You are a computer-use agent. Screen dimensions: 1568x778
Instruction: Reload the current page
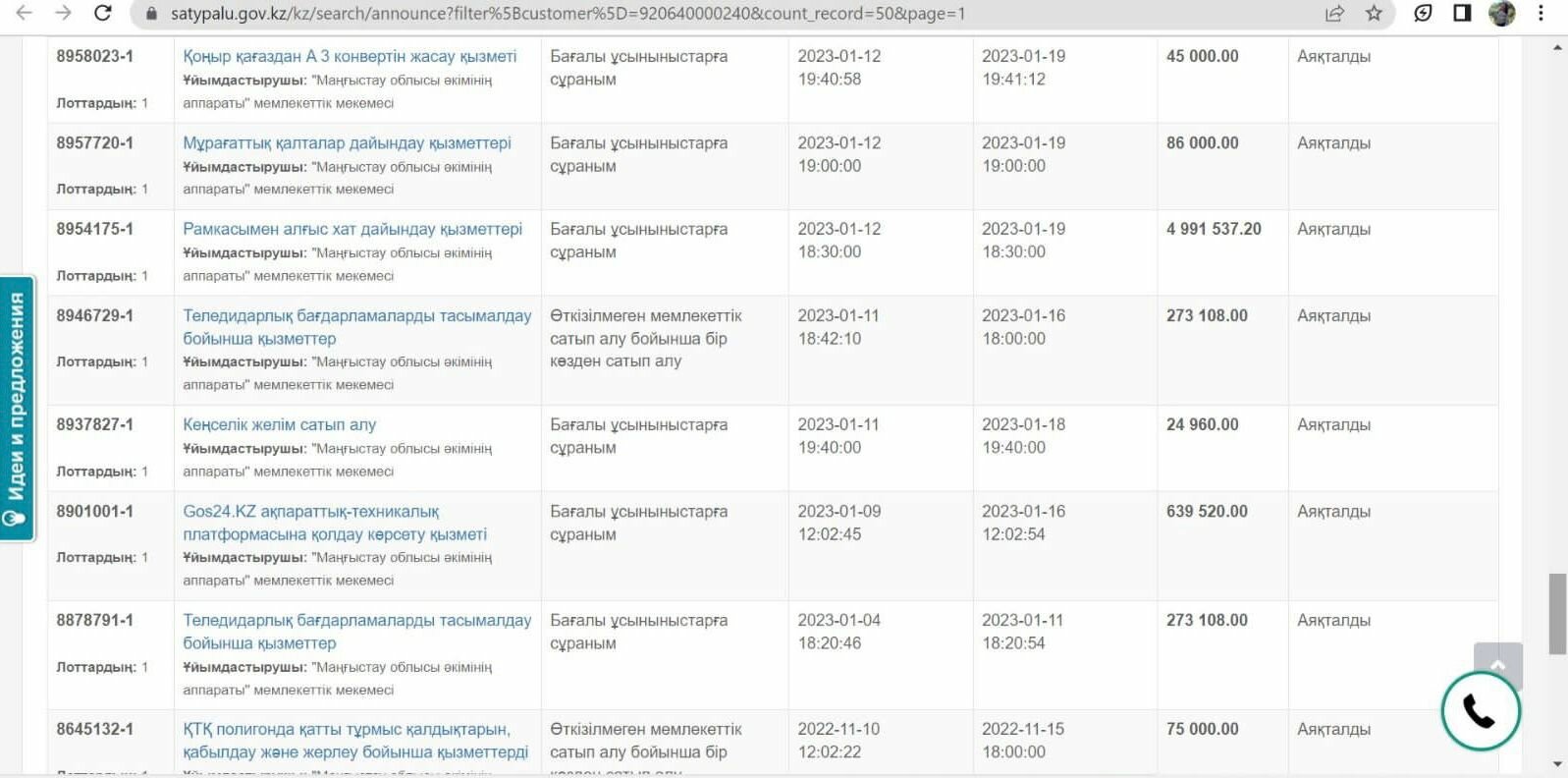(102, 14)
